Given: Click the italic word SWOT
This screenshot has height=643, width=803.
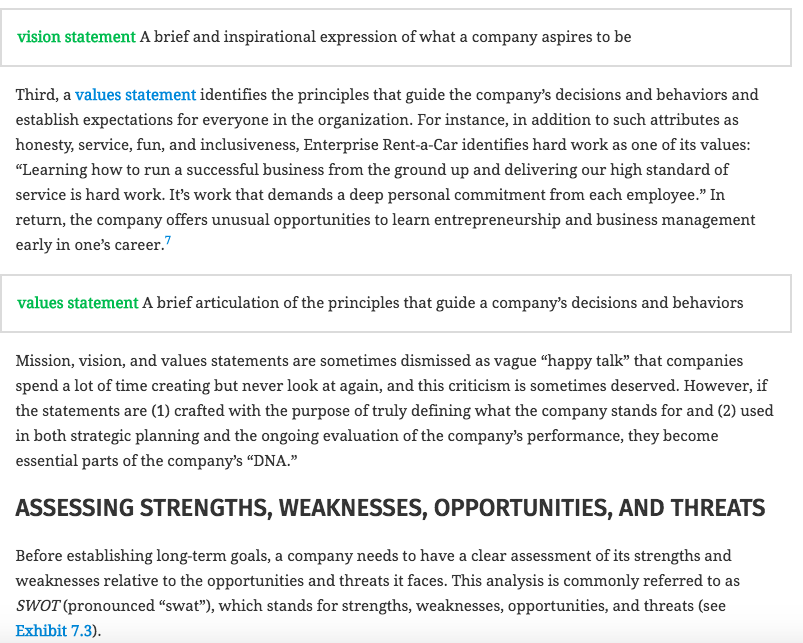Looking at the screenshot, I should coord(37,606).
